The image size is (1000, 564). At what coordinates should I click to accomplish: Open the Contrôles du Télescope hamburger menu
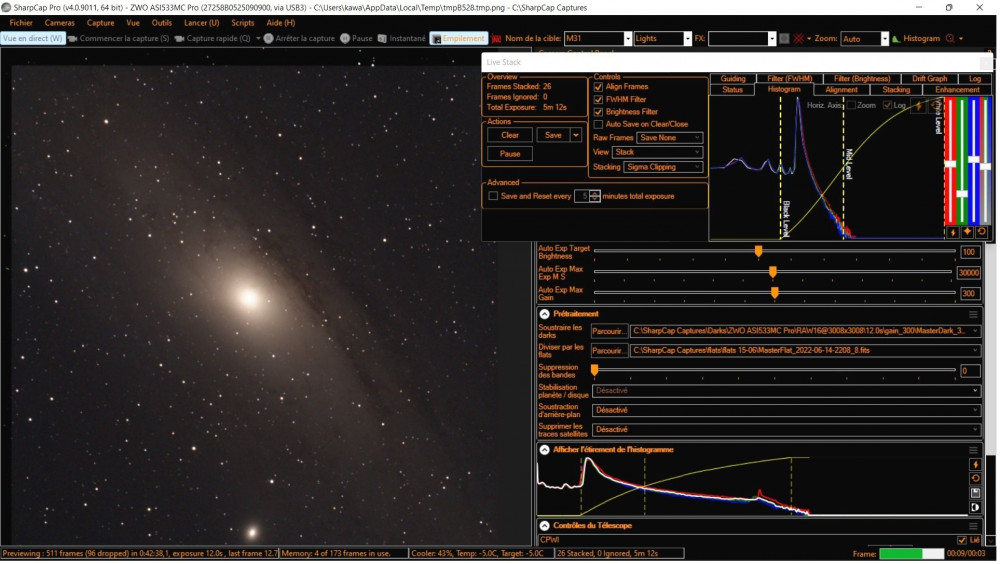[973, 526]
